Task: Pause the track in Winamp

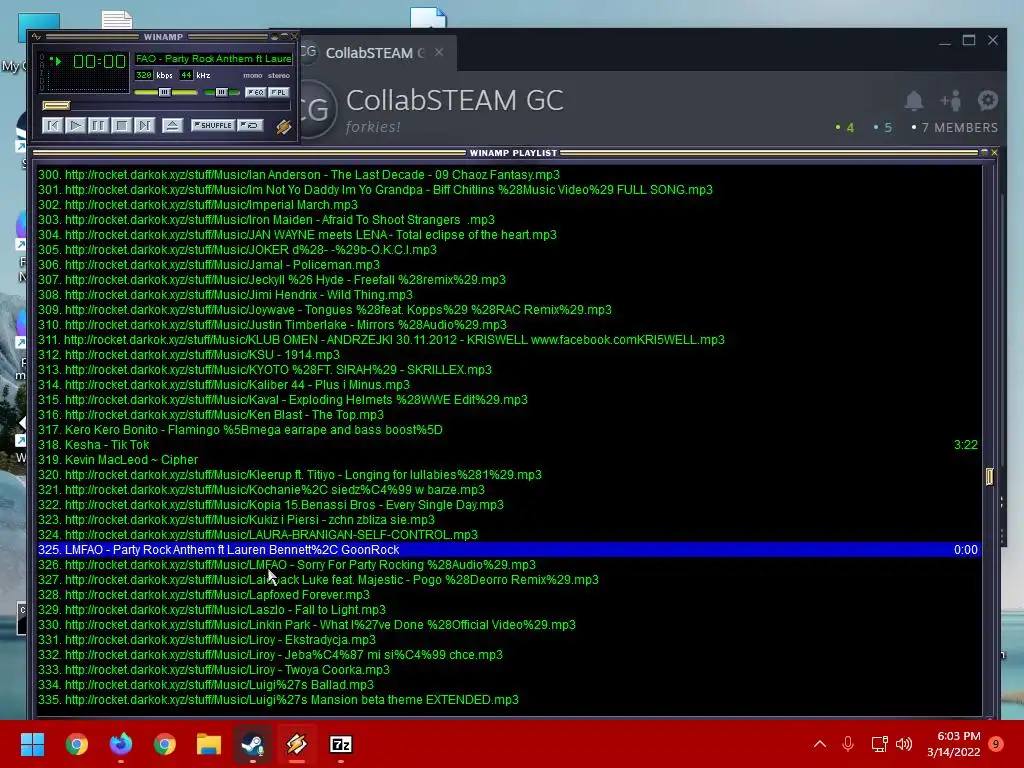Action: coord(98,125)
